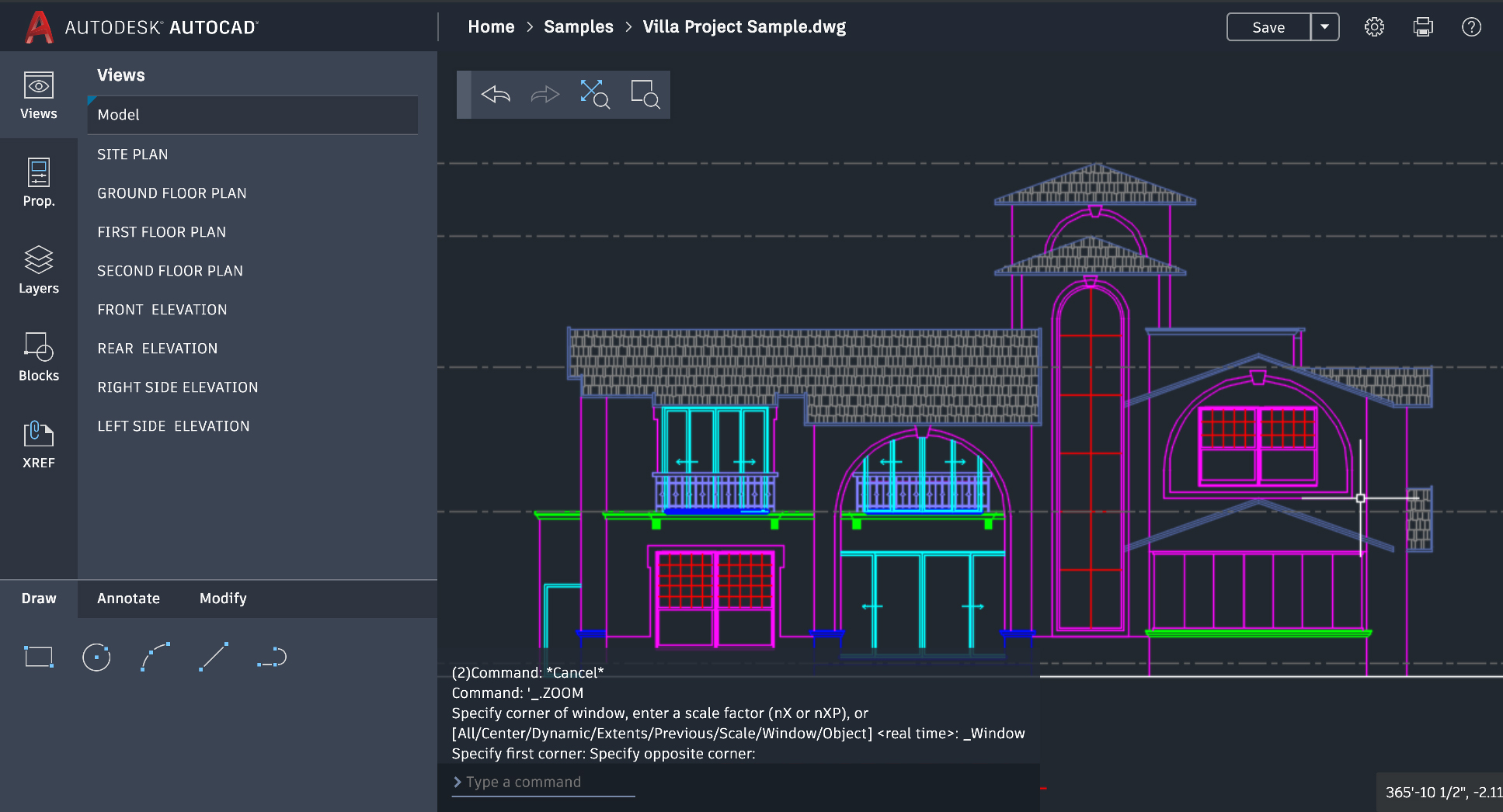The width and height of the screenshot is (1503, 812).
Task: Switch to the Modify tab
Action: tap(223, 599)
